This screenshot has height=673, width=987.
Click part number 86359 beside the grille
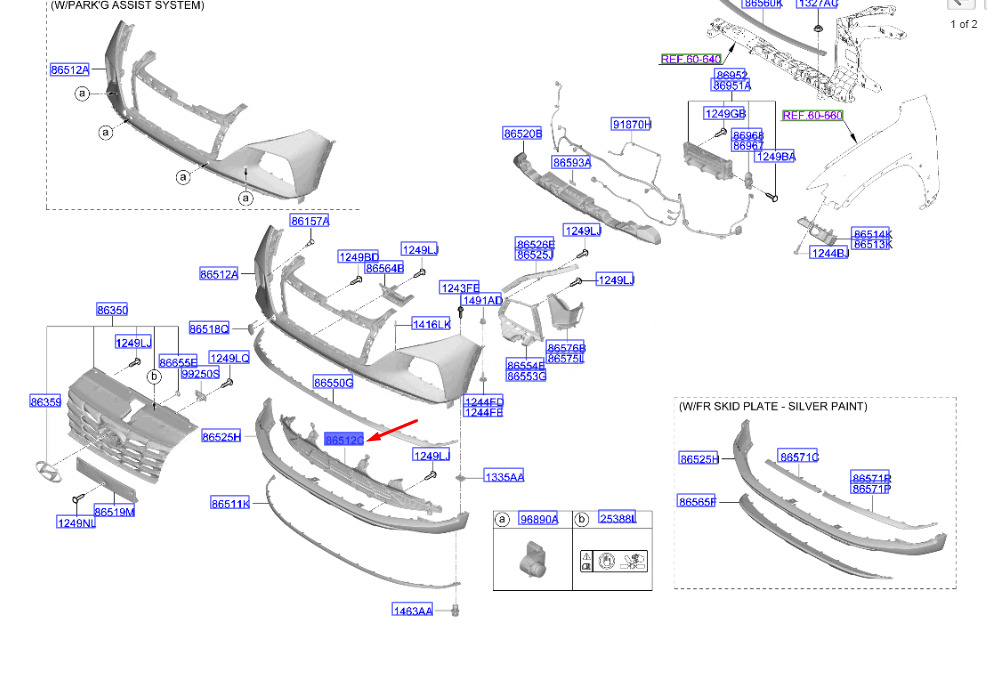tap(46, 401)
